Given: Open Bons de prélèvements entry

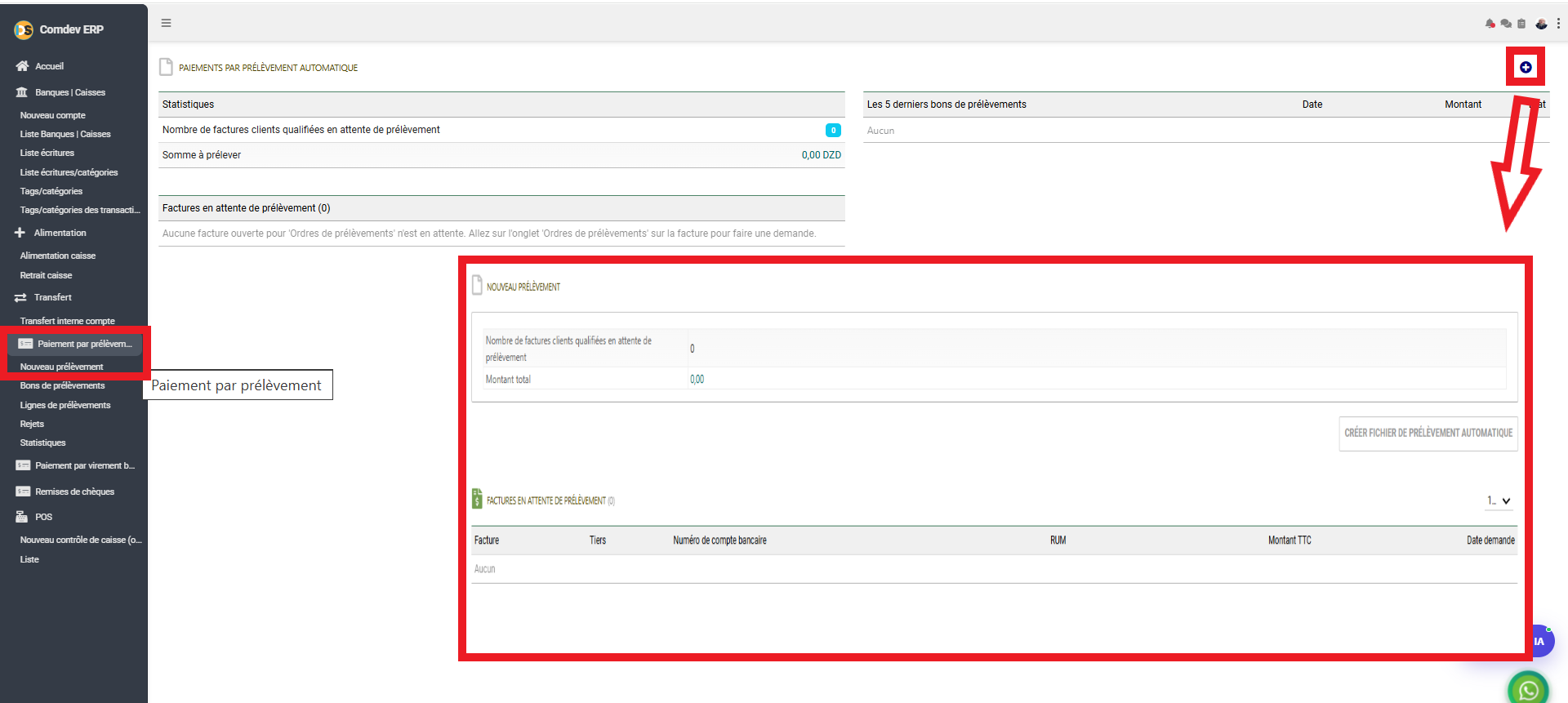Looking at the screenshot, I should pos(63,385).
